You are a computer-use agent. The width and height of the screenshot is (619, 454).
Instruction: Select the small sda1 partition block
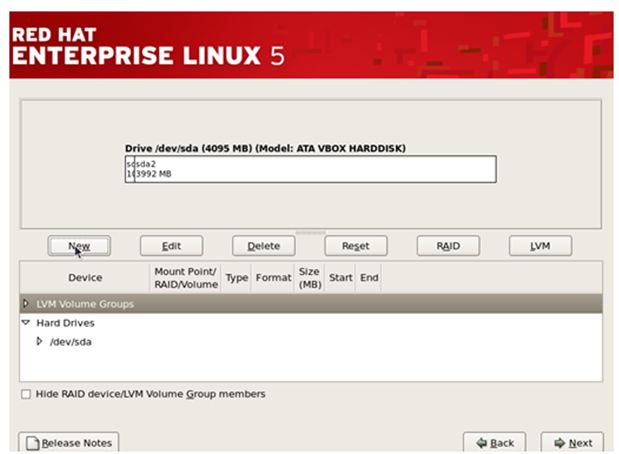tap(130, 169)
